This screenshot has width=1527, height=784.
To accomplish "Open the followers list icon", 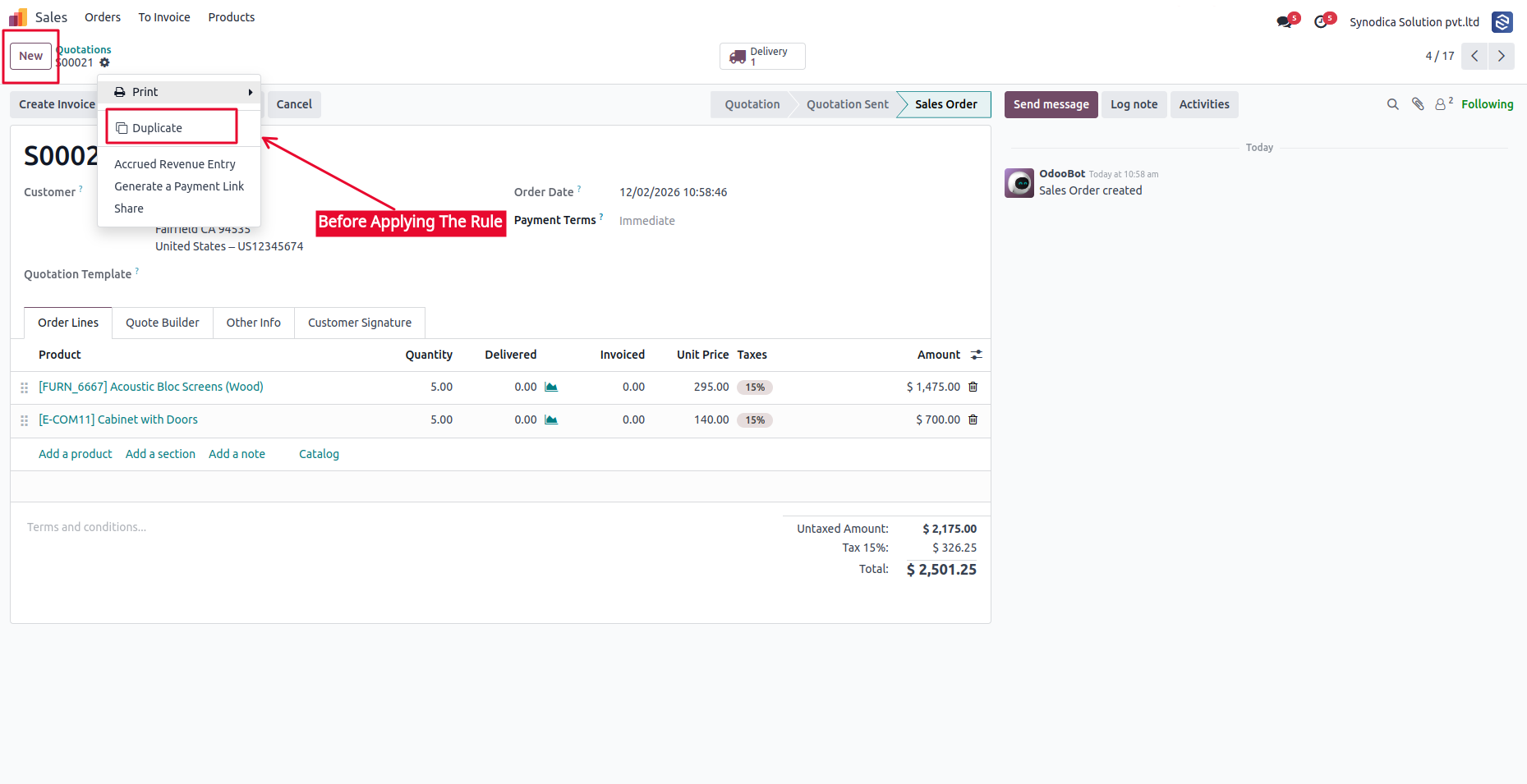I will click(x=1443, y=104).
